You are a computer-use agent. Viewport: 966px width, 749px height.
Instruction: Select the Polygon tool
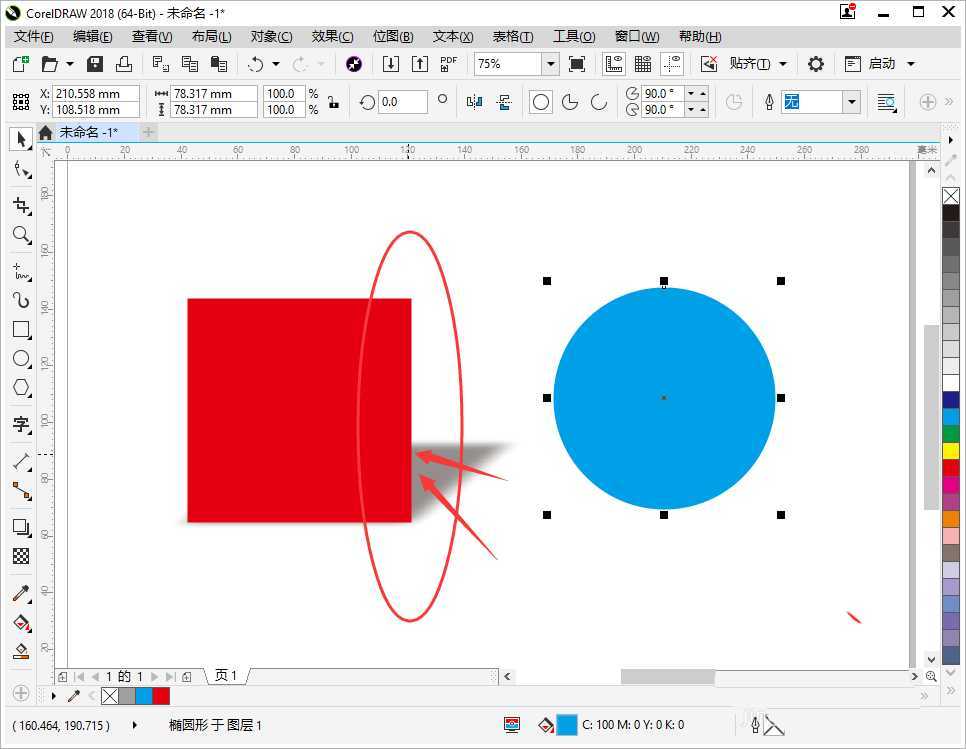click(21, 387)
